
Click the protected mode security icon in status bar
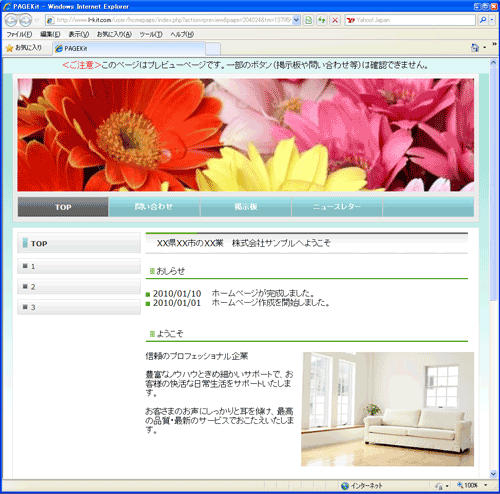(439, 486)
